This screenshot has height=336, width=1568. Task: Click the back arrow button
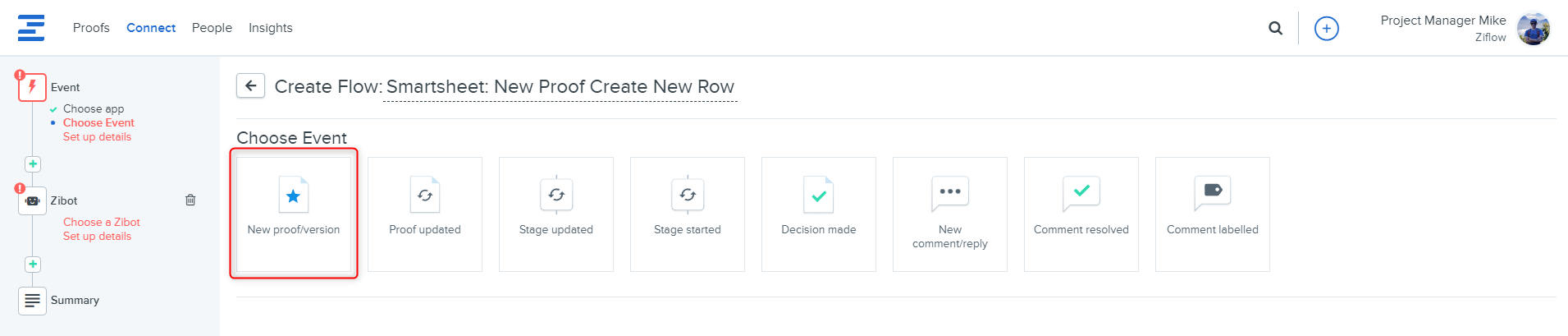pyautogui.click(x=250, y=85)
